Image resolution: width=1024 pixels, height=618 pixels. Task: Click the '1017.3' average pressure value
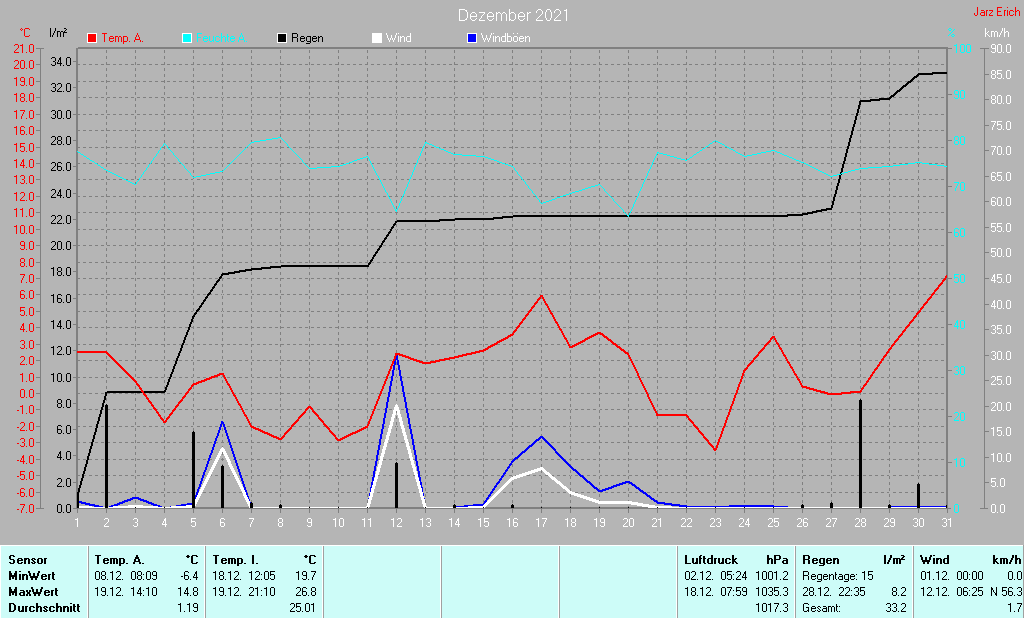click(x=772, y=608)
